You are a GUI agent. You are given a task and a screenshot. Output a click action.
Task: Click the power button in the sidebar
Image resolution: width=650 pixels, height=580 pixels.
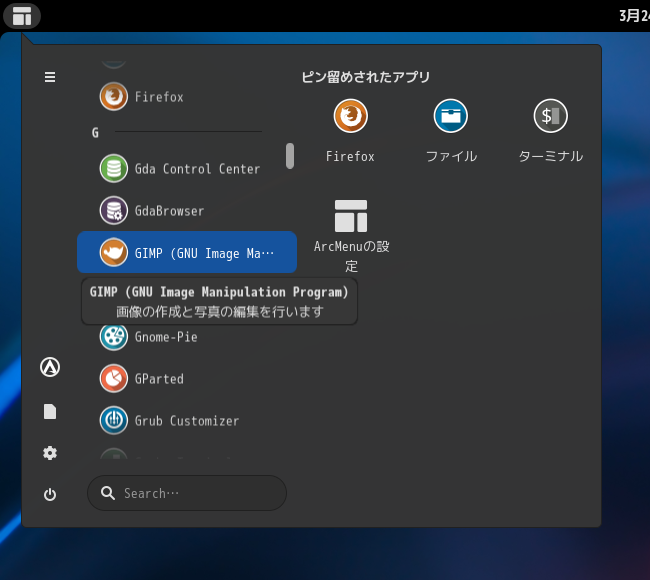pos(50,494)
